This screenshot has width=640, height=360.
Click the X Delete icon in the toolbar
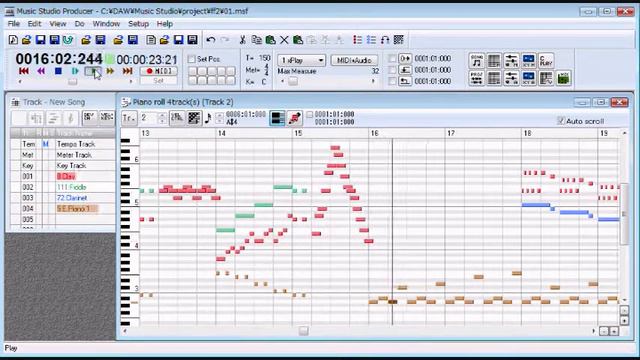click(284, 40)
